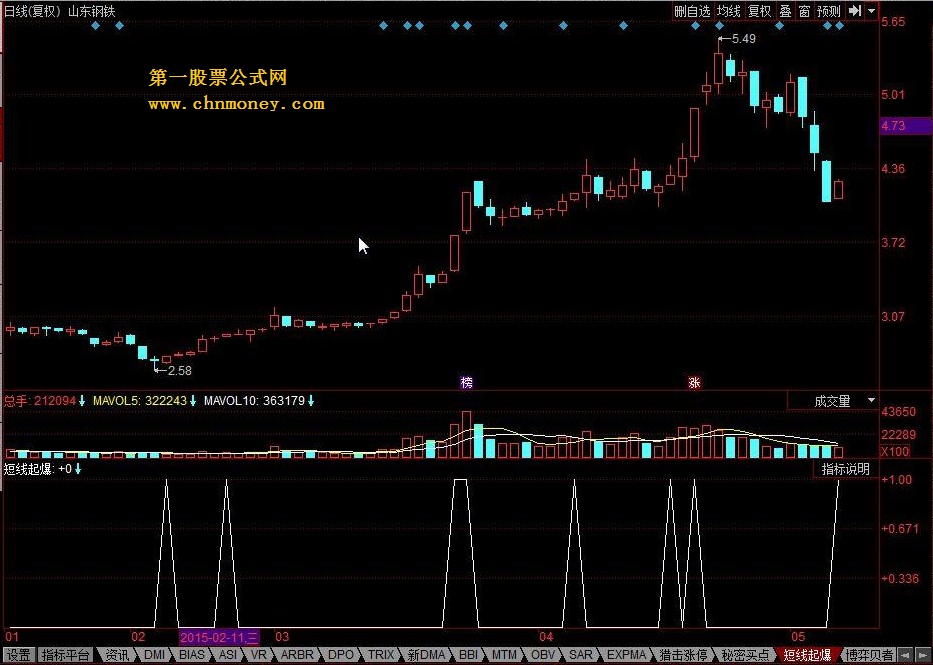Viewport: 933px width, 665px height.
Task: Open the 指标说明 indicator description
Action: click(846, 469)
